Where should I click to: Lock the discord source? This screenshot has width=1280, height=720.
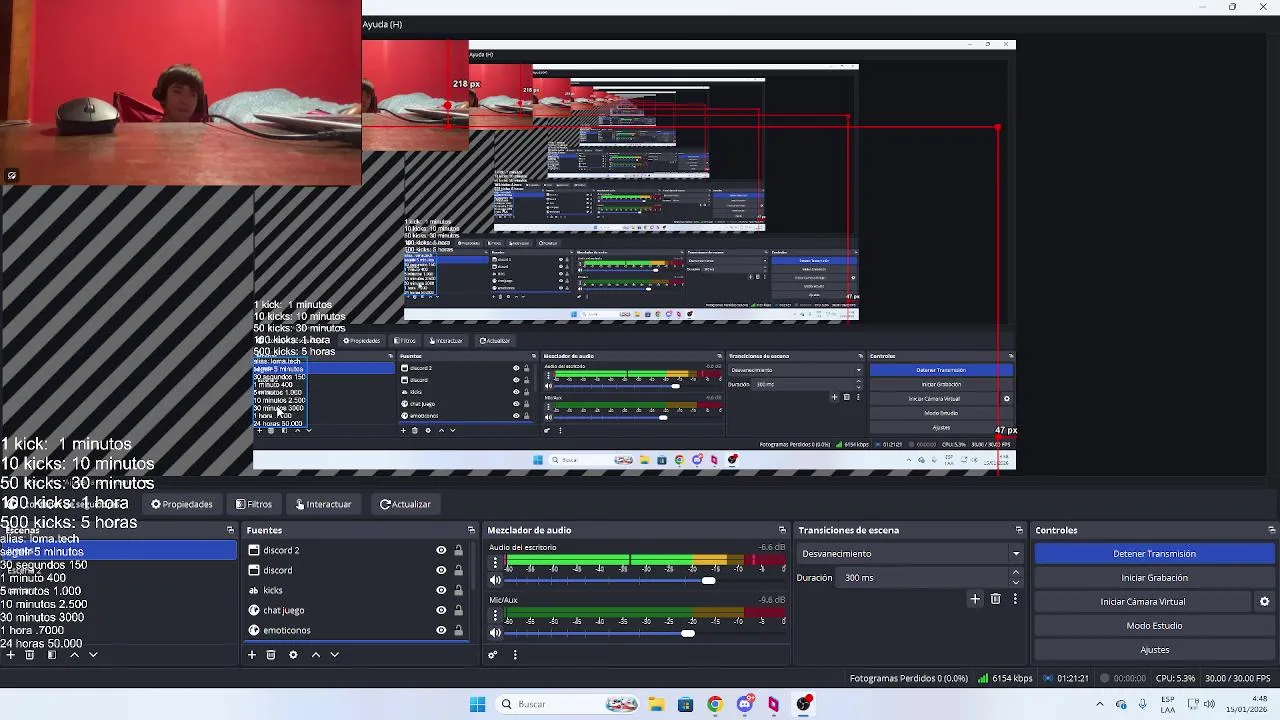pyautogui.click(x=459, y=570)
